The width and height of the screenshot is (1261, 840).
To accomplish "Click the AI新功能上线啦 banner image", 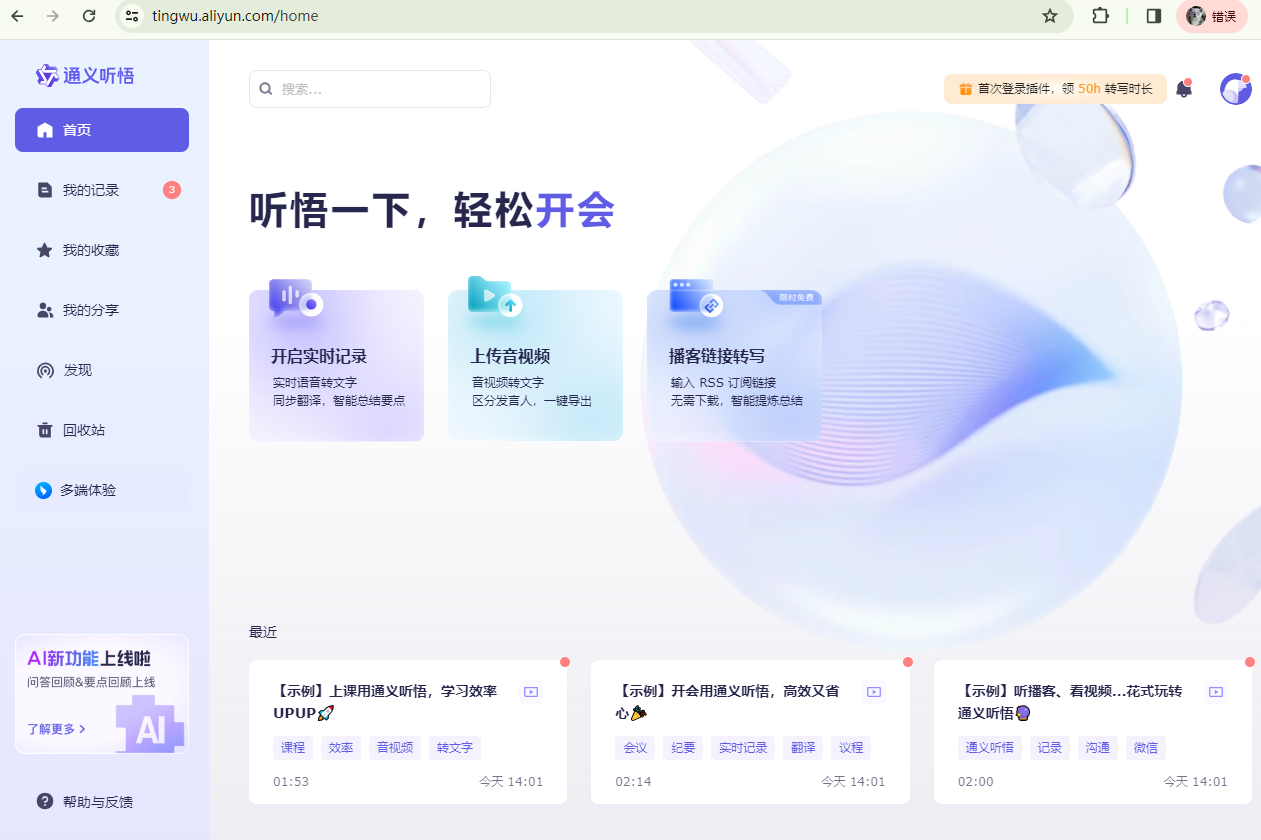I will point(102,694).
